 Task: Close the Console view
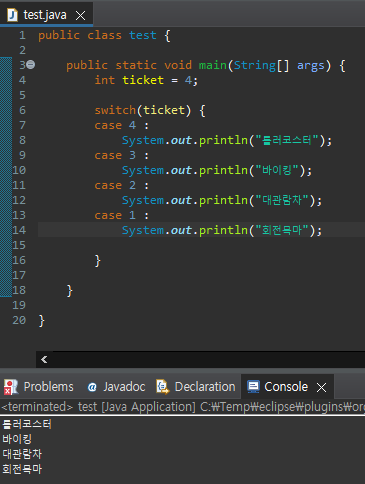click(321, 387)
